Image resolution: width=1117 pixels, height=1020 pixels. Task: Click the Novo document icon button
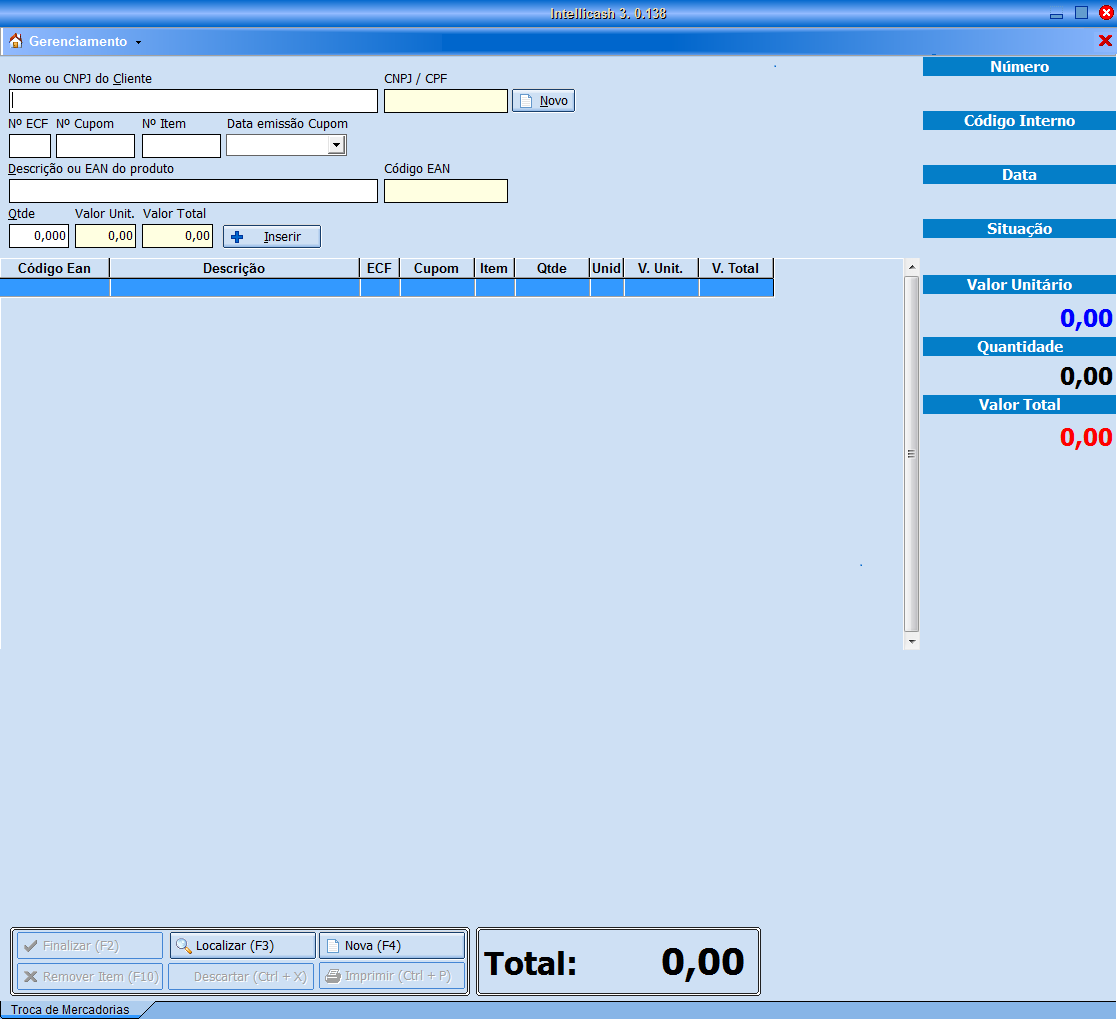tap(543, 101)
